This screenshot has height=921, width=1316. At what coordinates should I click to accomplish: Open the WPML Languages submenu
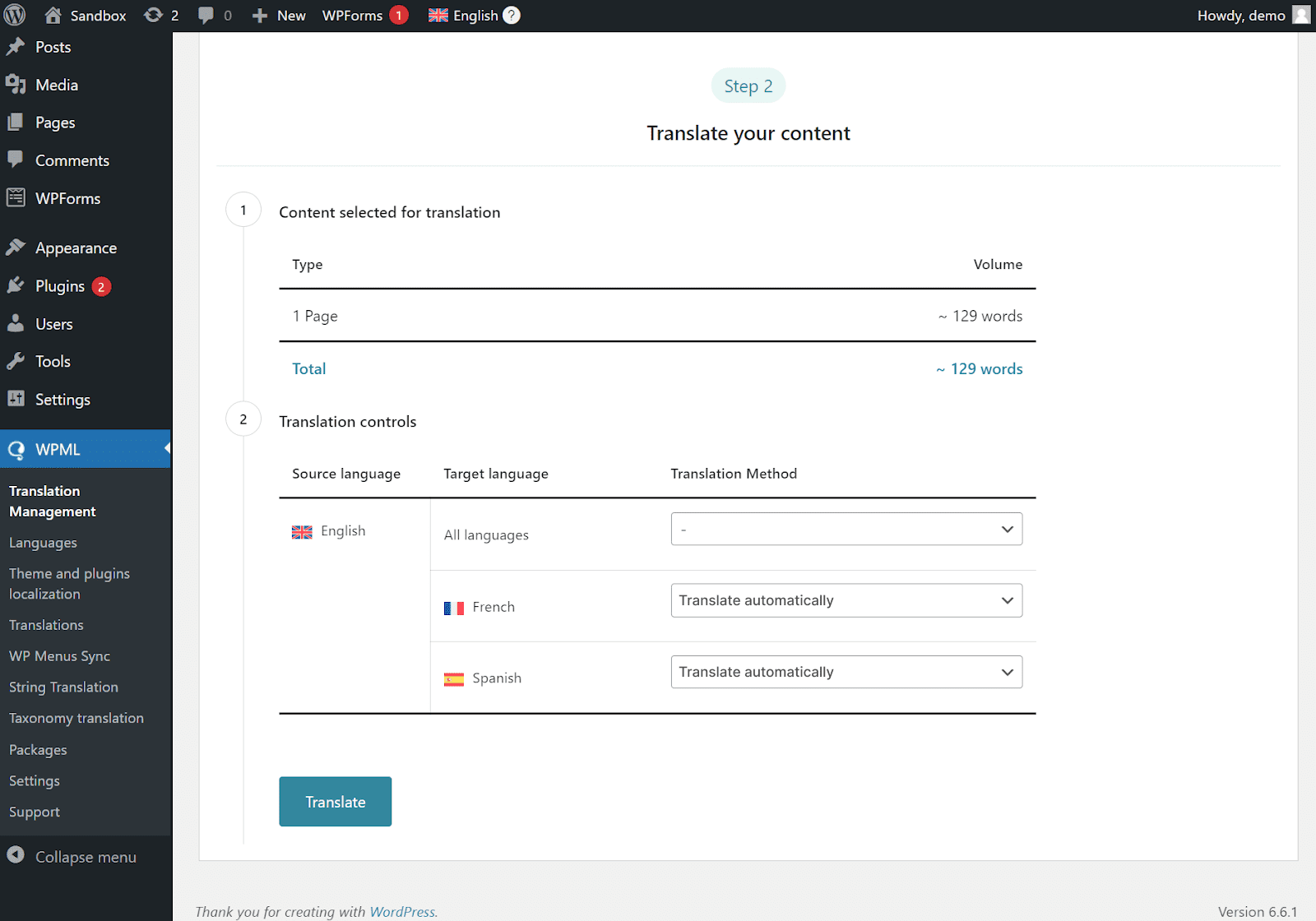[43, 543]
